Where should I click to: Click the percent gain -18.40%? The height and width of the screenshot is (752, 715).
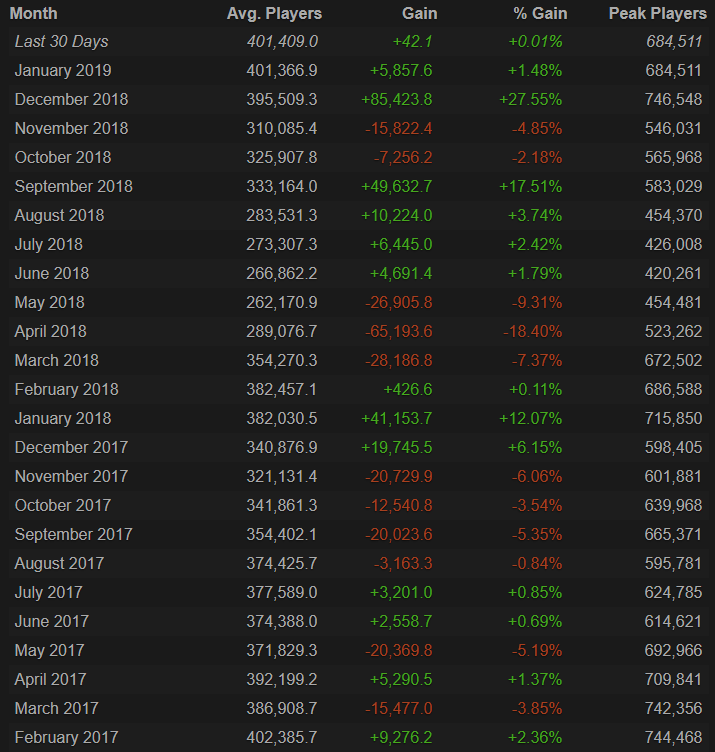point(532,331)
